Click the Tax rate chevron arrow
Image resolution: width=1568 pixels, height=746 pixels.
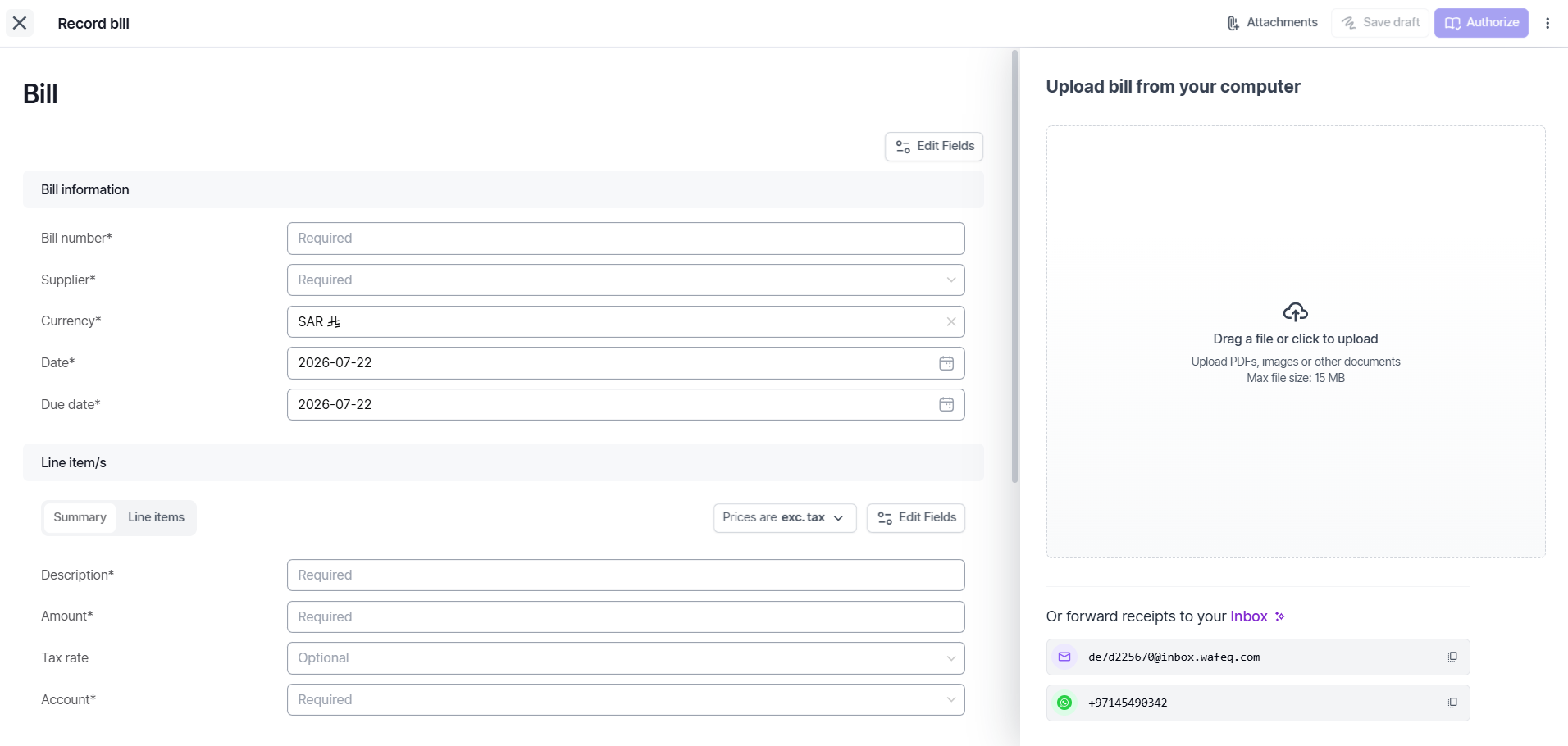point(951,658)
